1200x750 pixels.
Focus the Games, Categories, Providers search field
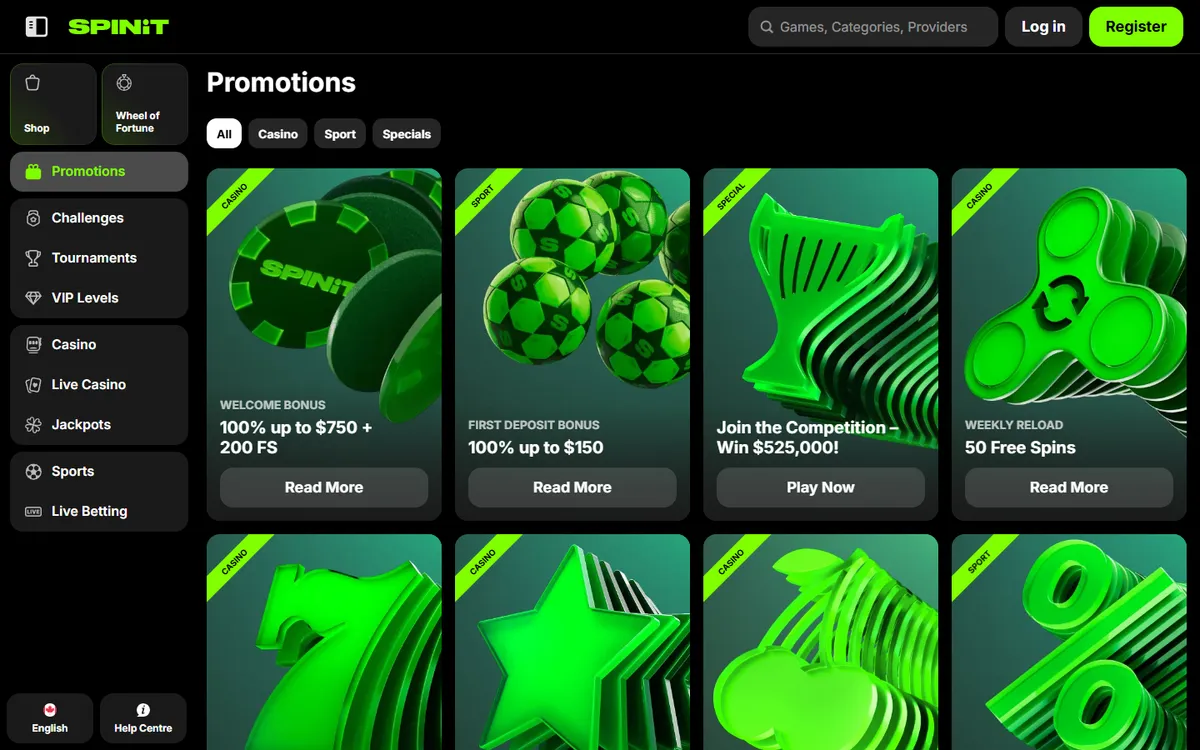click(873, 27)
